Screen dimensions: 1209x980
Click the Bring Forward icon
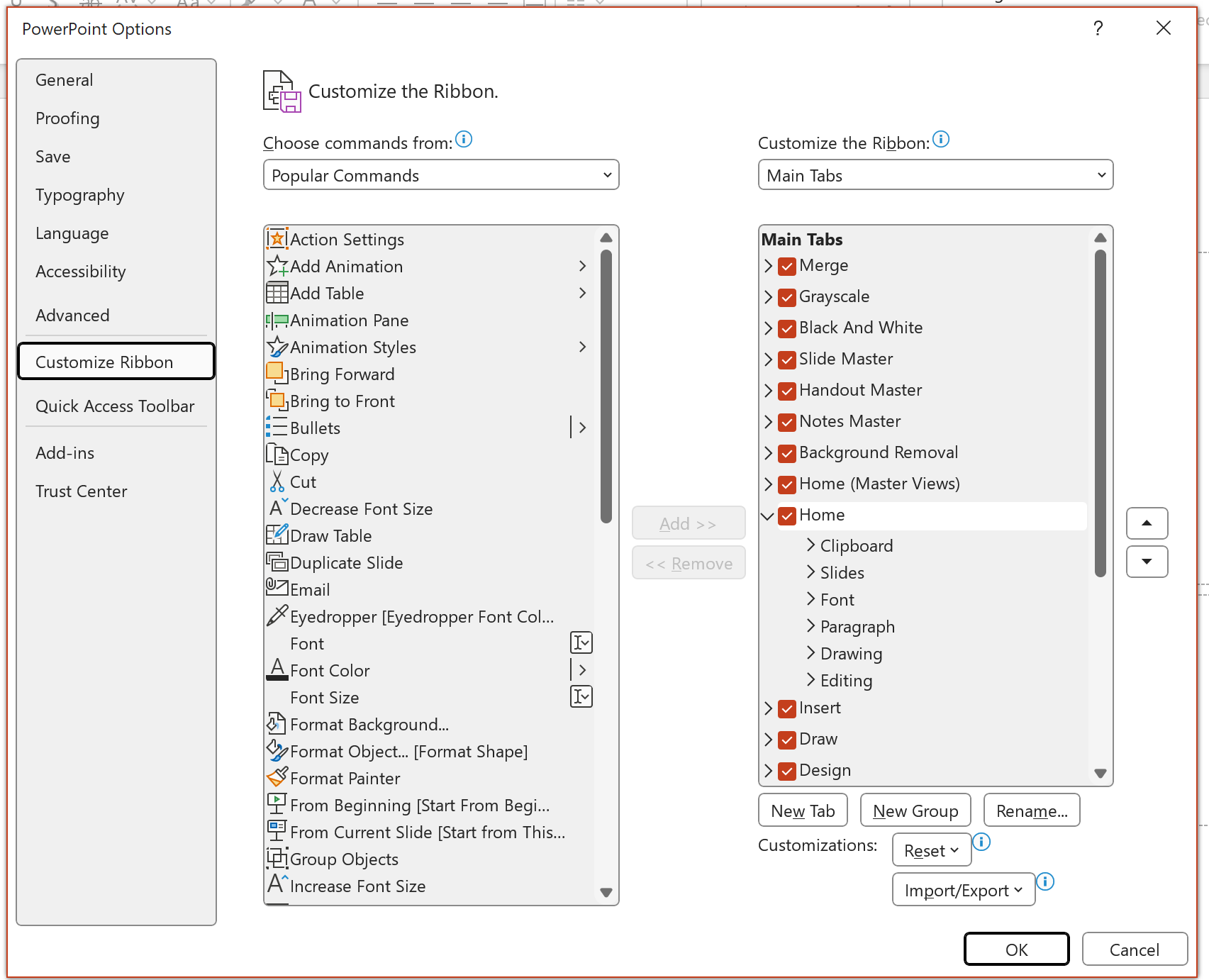click(x=277, y=374)
